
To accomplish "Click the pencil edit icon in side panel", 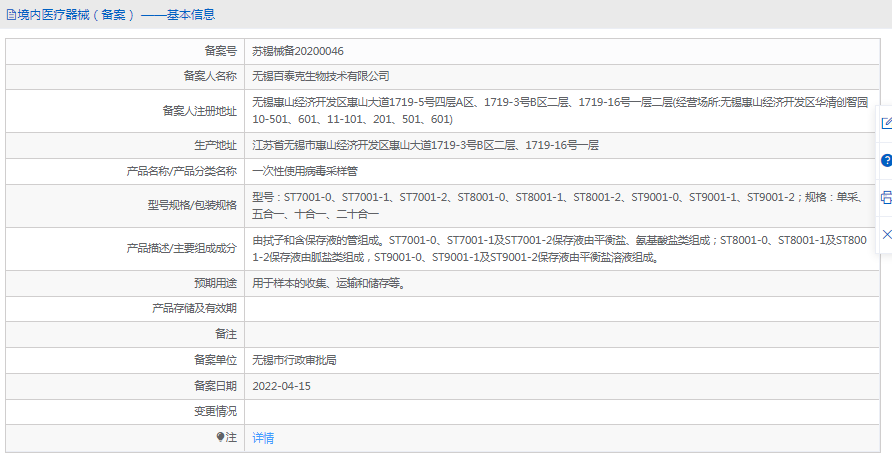I will 886,123.
